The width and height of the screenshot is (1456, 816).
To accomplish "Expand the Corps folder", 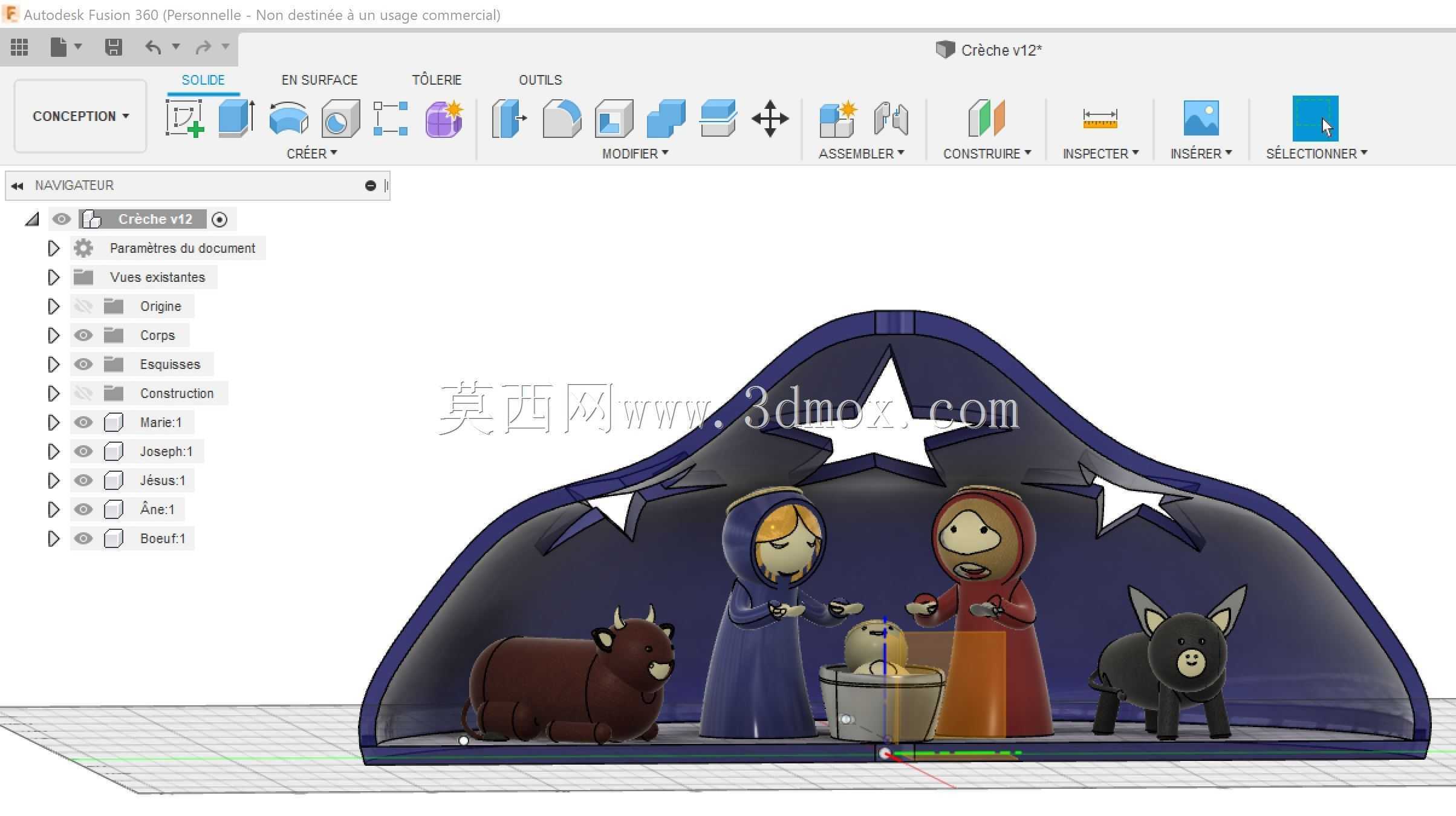I will pos(54,335).
